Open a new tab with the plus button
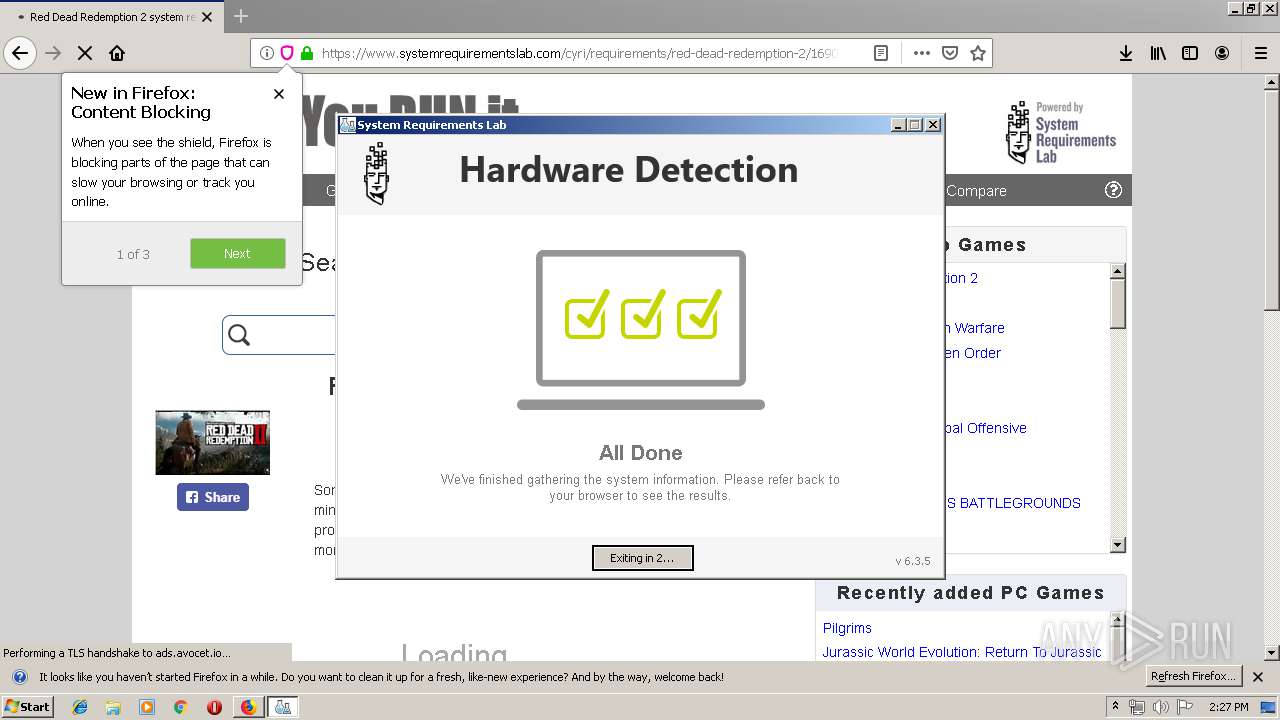Viewport: 1280px width, 720px height. pyautogui.click(x=241, y=16)
